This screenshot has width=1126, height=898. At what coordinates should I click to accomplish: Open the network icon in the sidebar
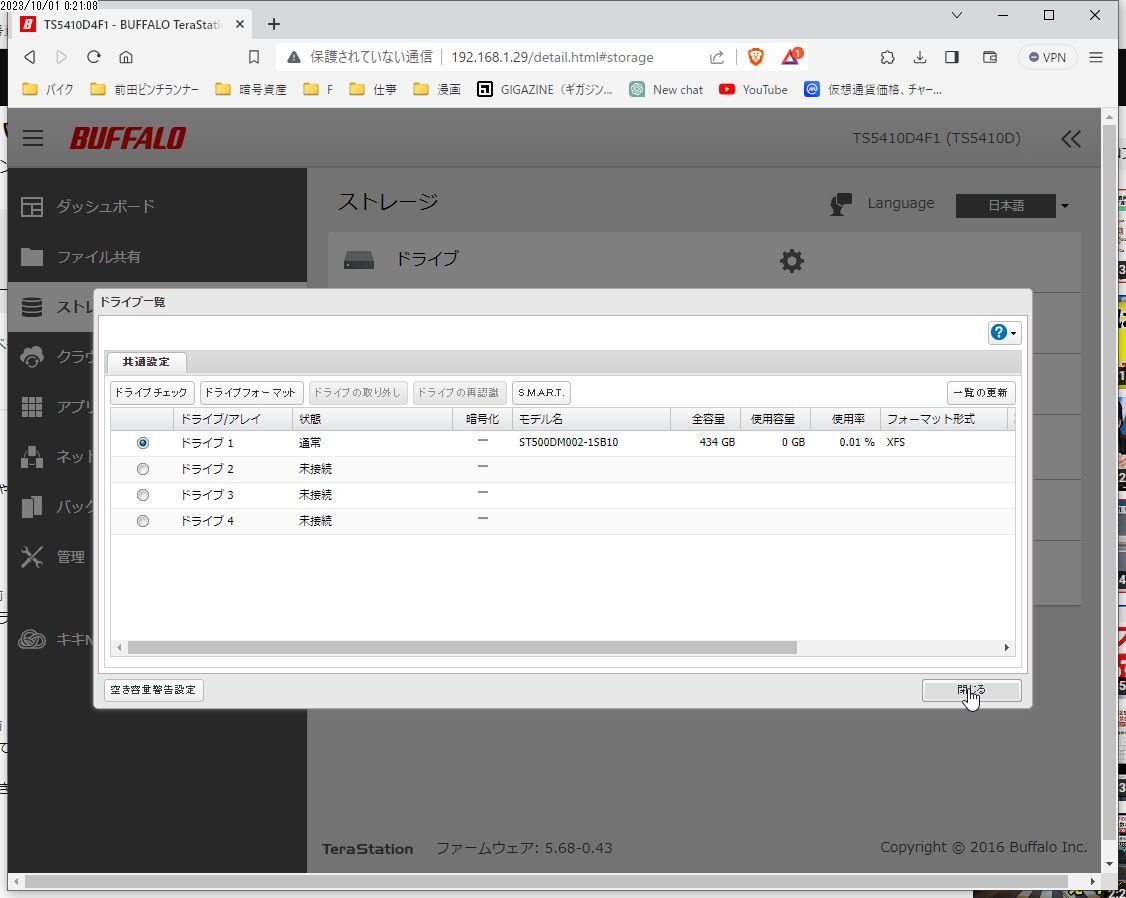32,457
